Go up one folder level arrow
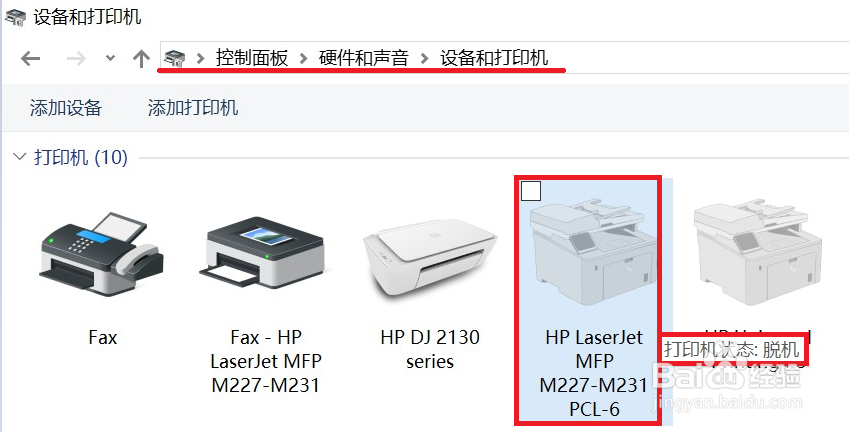Viewport: 849px width, 432px height. click(141, 58)
